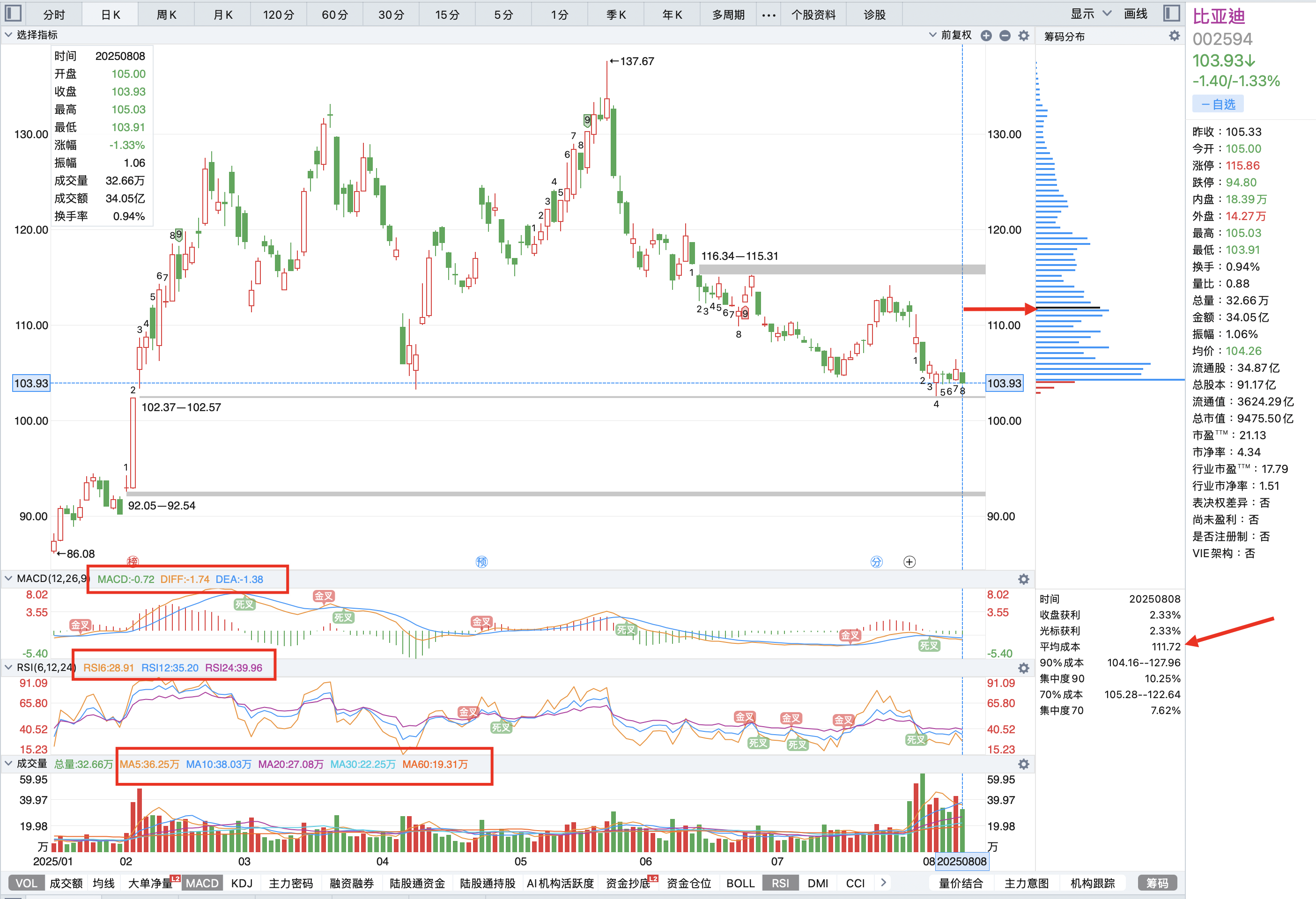The height and width of the screenshot is (899, 1316).
Task: Click the zoom-in plus icon near 前复权
Action: (986, 36)
